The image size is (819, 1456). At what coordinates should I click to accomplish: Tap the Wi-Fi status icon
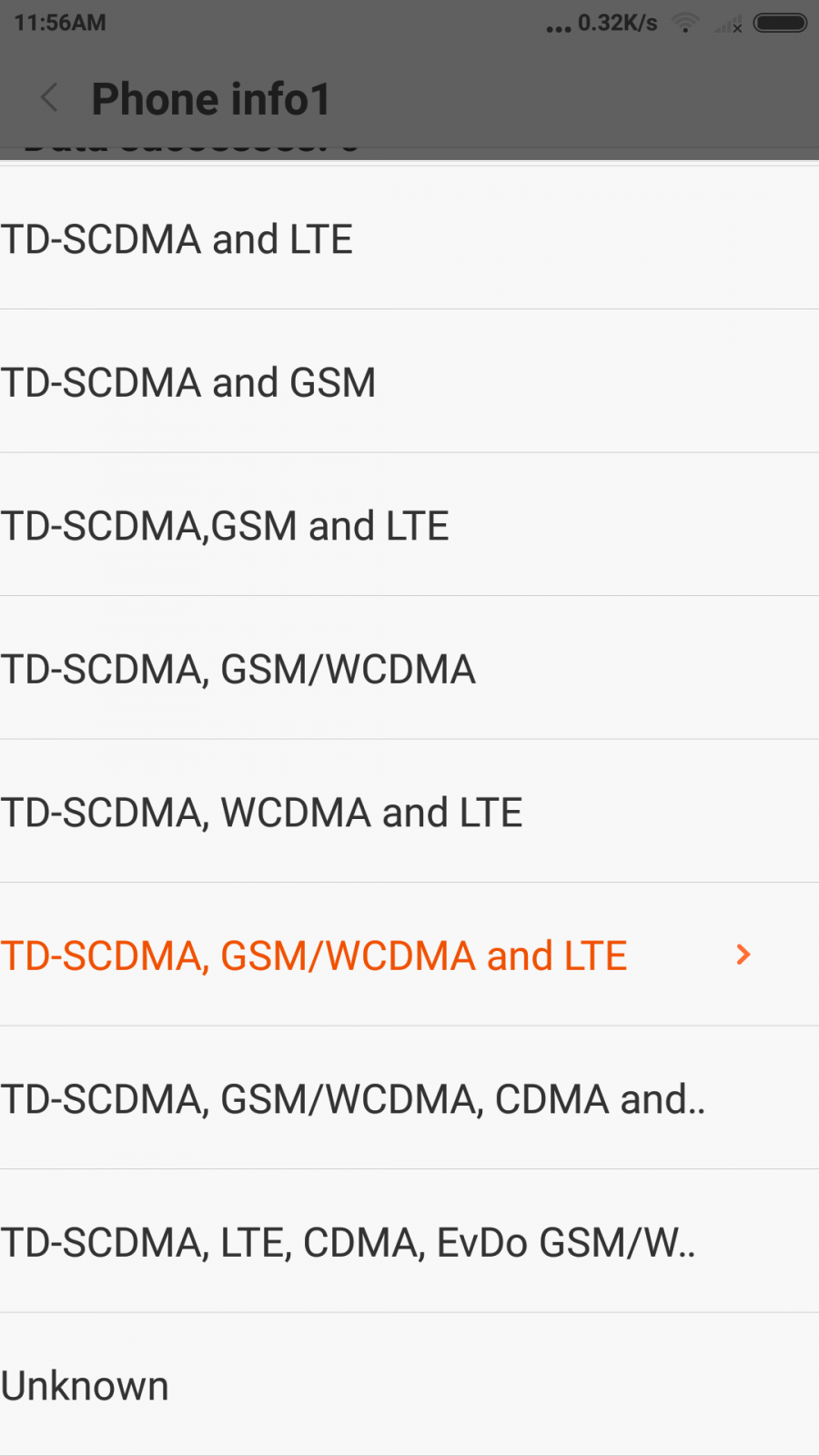[685, 24]
